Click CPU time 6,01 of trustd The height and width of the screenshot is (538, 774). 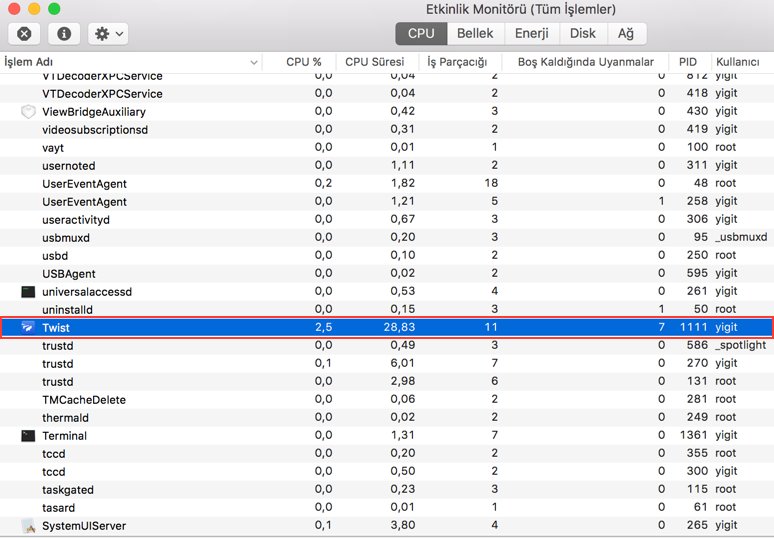pos(403,363)
